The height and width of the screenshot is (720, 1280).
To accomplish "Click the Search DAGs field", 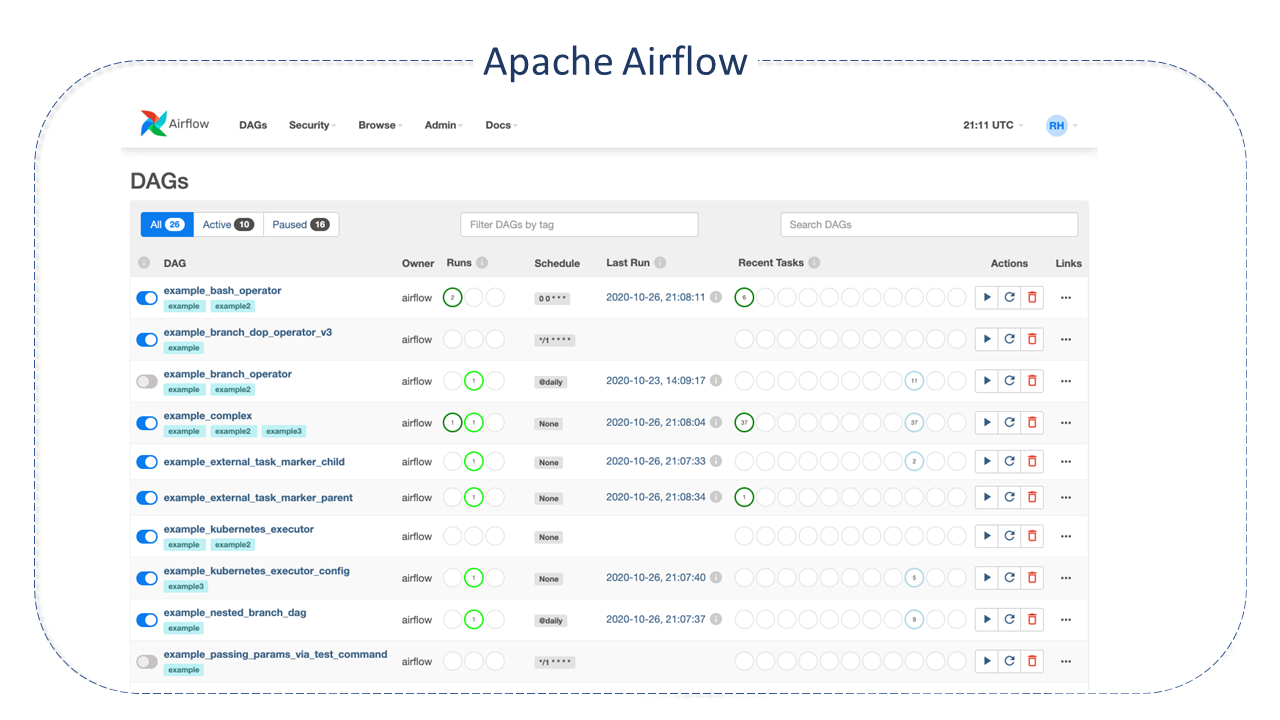I will coord(929,225).
